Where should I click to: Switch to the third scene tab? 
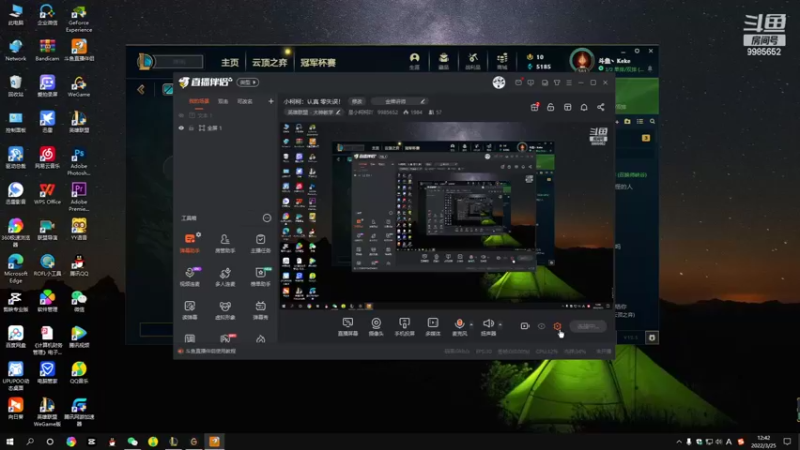coord(245,101)
